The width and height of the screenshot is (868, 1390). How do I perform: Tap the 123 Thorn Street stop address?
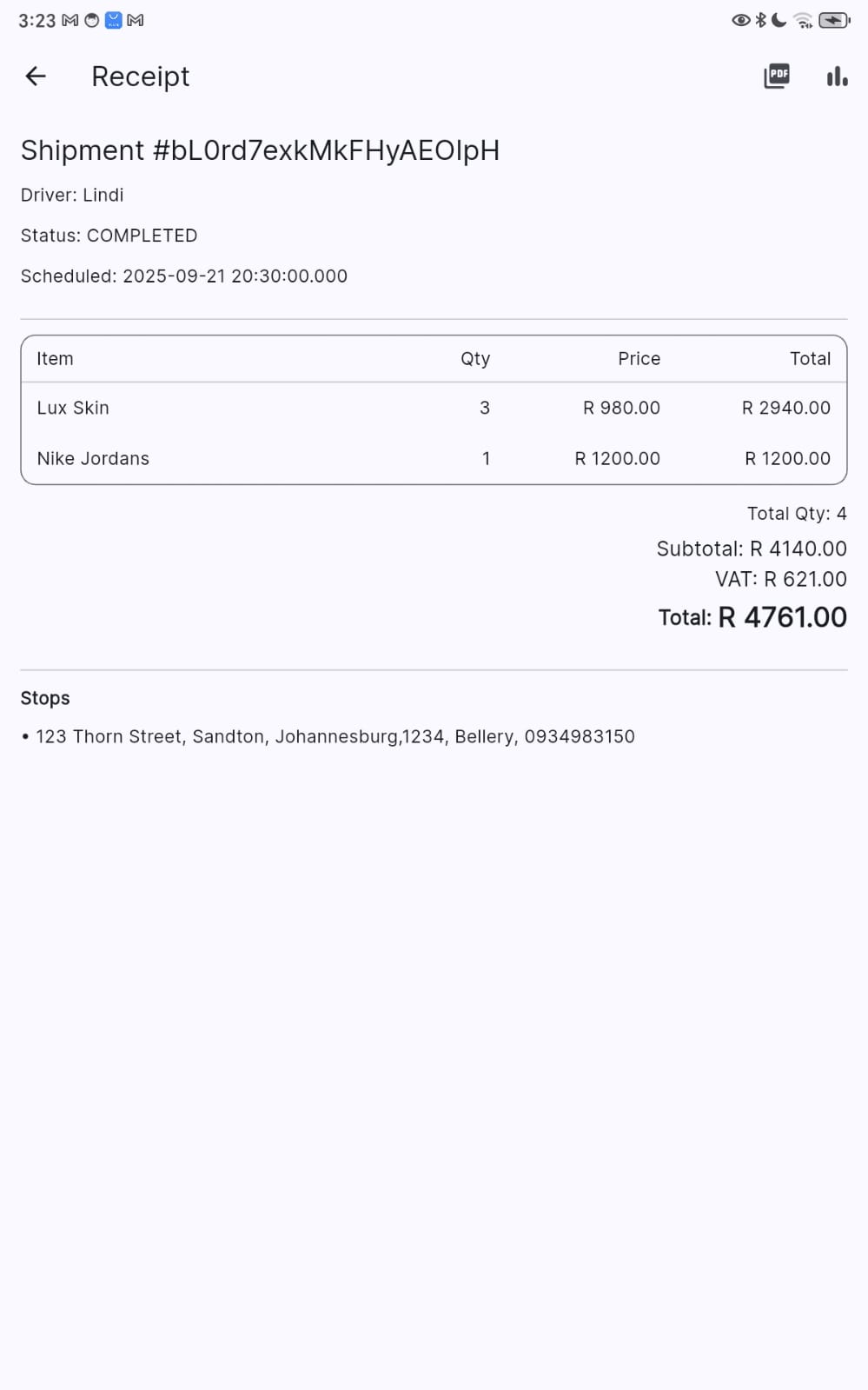coord(335,736)
